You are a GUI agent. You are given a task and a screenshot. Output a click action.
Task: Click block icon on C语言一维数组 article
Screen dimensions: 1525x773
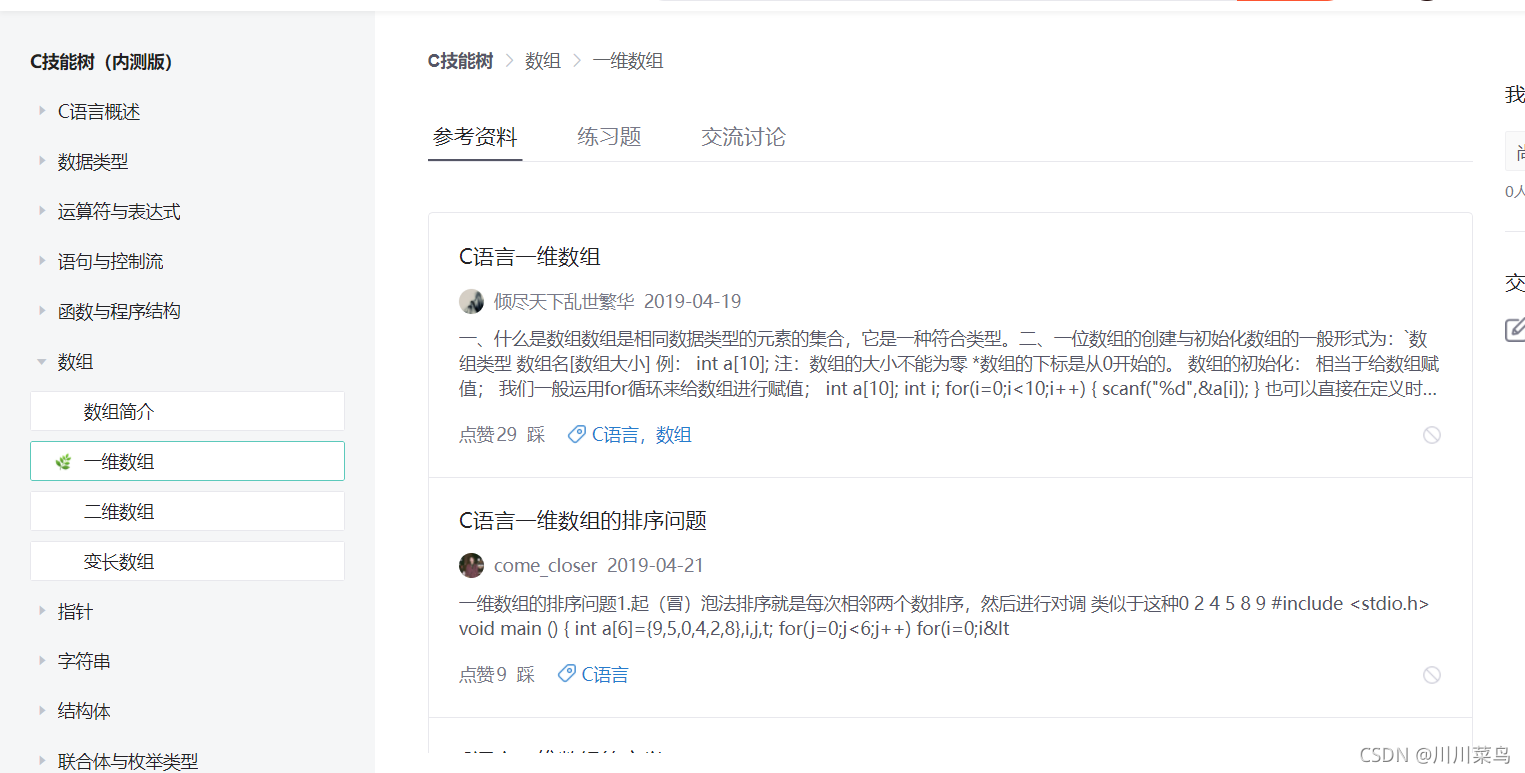(x=1432, y=435)
